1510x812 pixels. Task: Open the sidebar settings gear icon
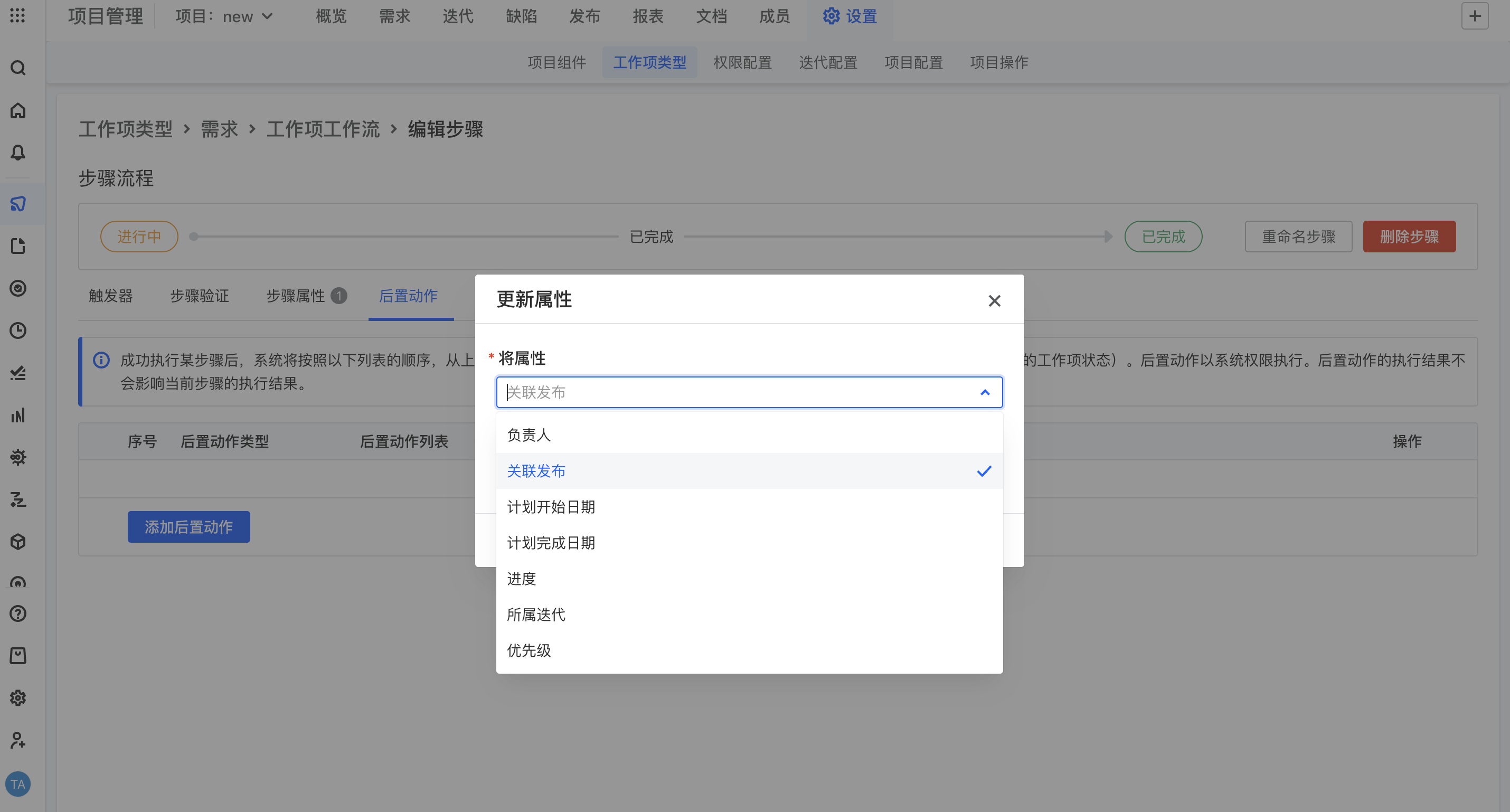point(18,697)
